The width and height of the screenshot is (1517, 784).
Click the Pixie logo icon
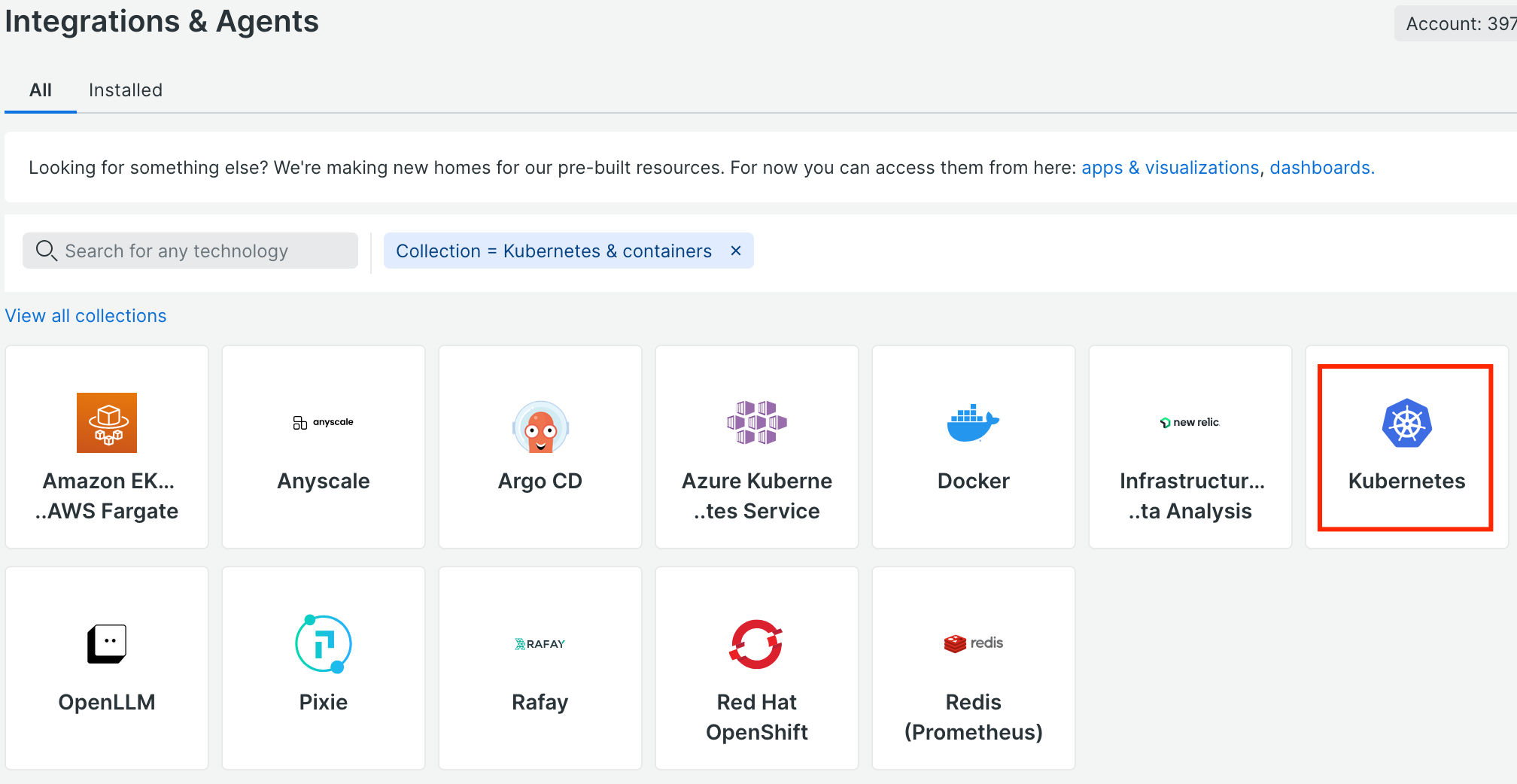324,644
